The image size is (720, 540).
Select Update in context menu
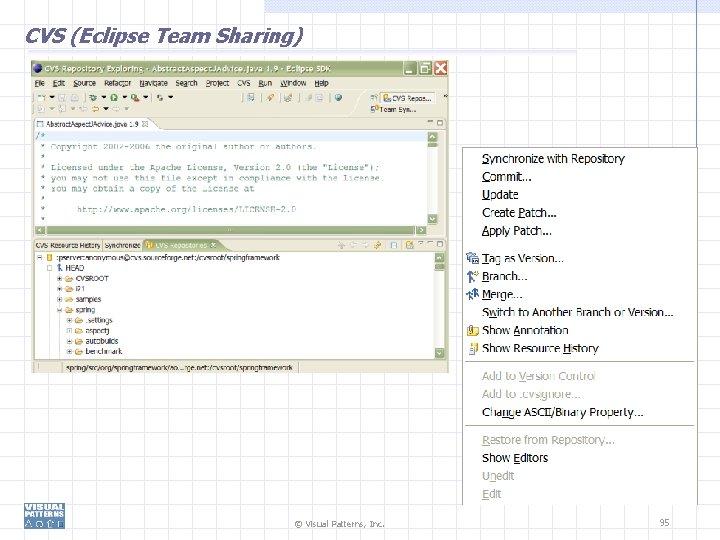[x=500, y=195]
